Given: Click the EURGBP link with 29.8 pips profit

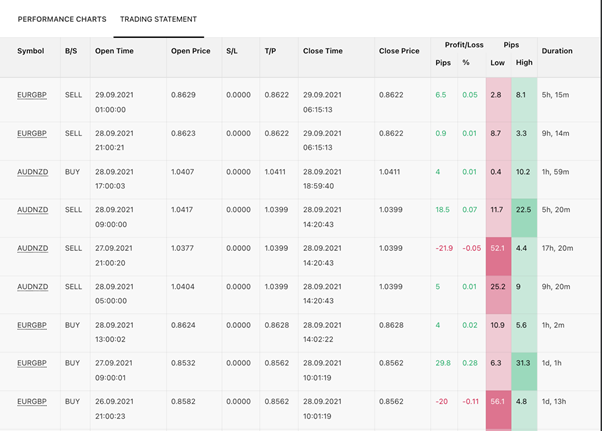Looking at the screenshot, I should (32, 363).
